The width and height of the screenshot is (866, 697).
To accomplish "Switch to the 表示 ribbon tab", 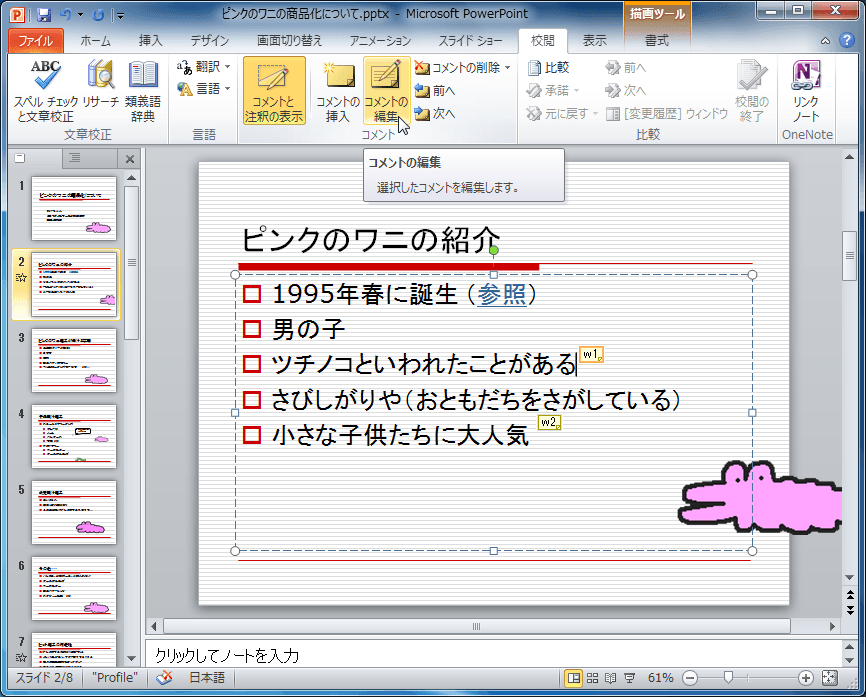I will point(594,41).
